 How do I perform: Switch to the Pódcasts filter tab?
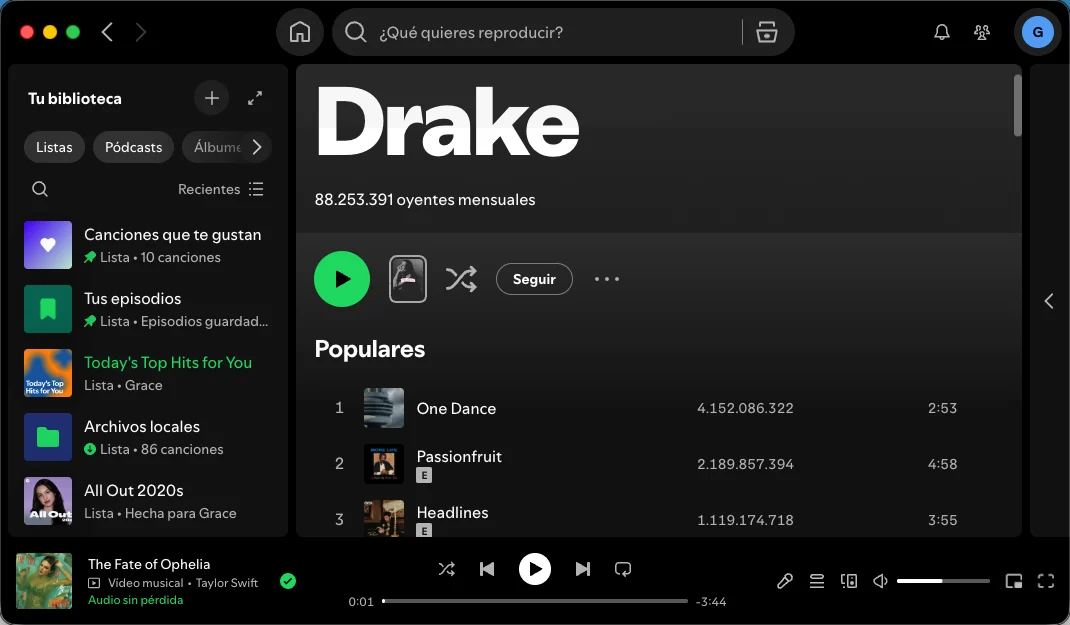[133, 147]
